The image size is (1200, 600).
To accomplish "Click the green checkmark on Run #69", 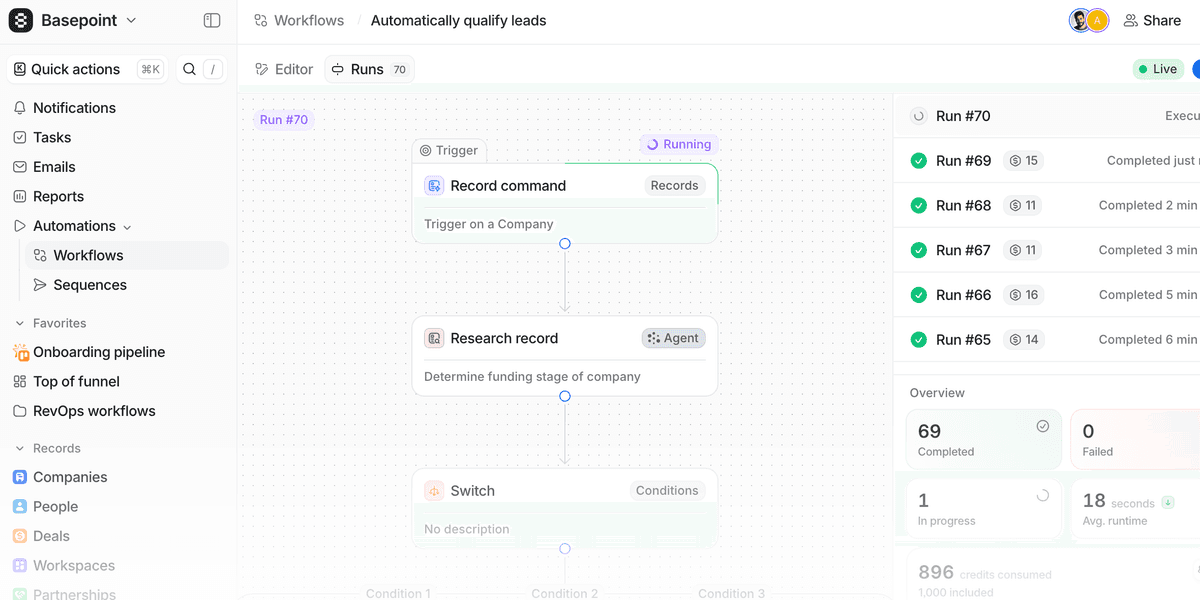I will (918, 161).
